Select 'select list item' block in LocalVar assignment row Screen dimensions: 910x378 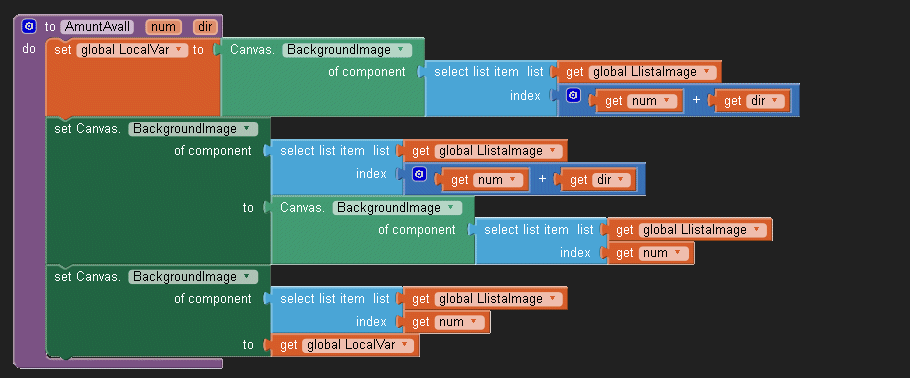(476, 72)
